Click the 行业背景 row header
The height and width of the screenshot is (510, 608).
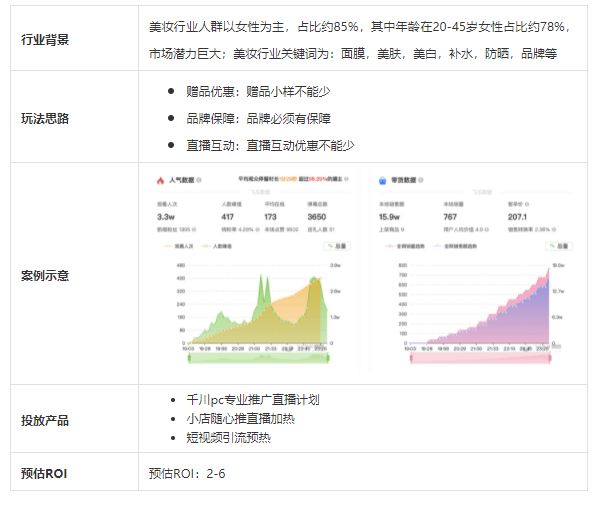tap(45, 40)
